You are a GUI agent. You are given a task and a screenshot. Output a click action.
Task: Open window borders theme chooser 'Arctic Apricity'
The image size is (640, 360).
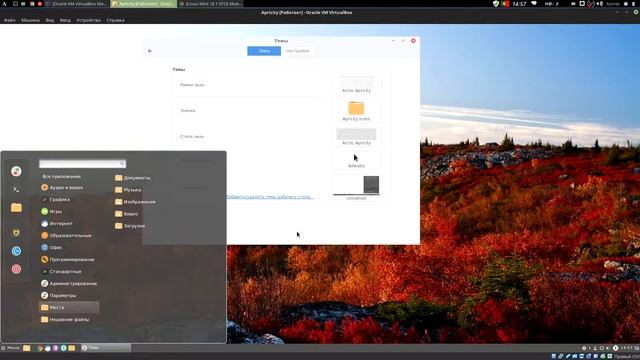356,85
